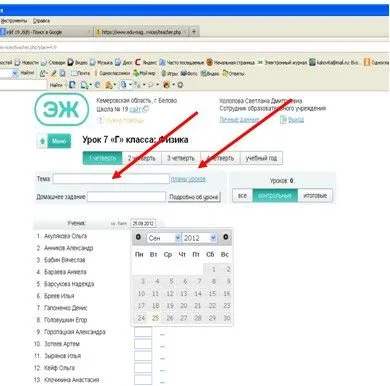The height and width of the screenshot is (386, 390).
Task: Click the browser address bar
Action: coord(193,47)
